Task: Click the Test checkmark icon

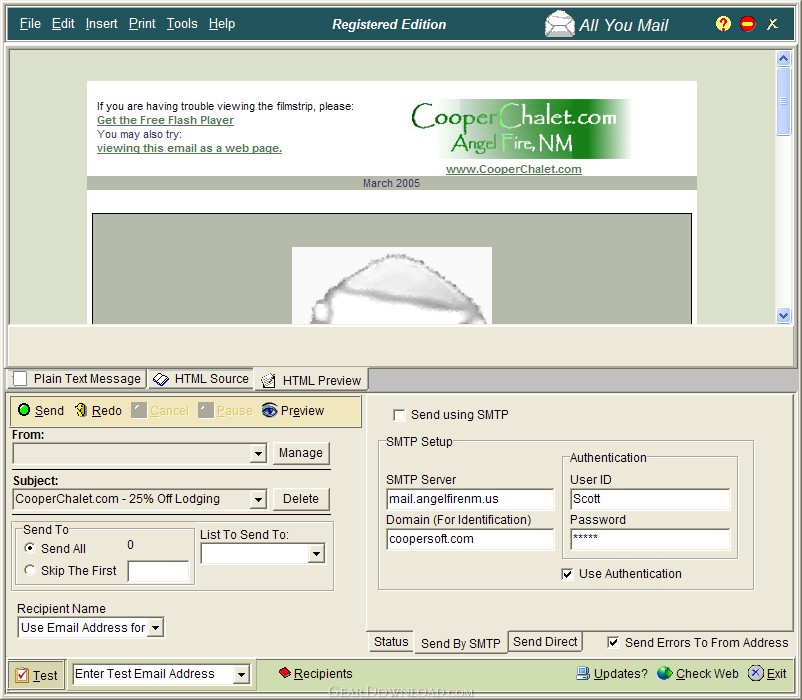Action: click(x=22, y=675)
